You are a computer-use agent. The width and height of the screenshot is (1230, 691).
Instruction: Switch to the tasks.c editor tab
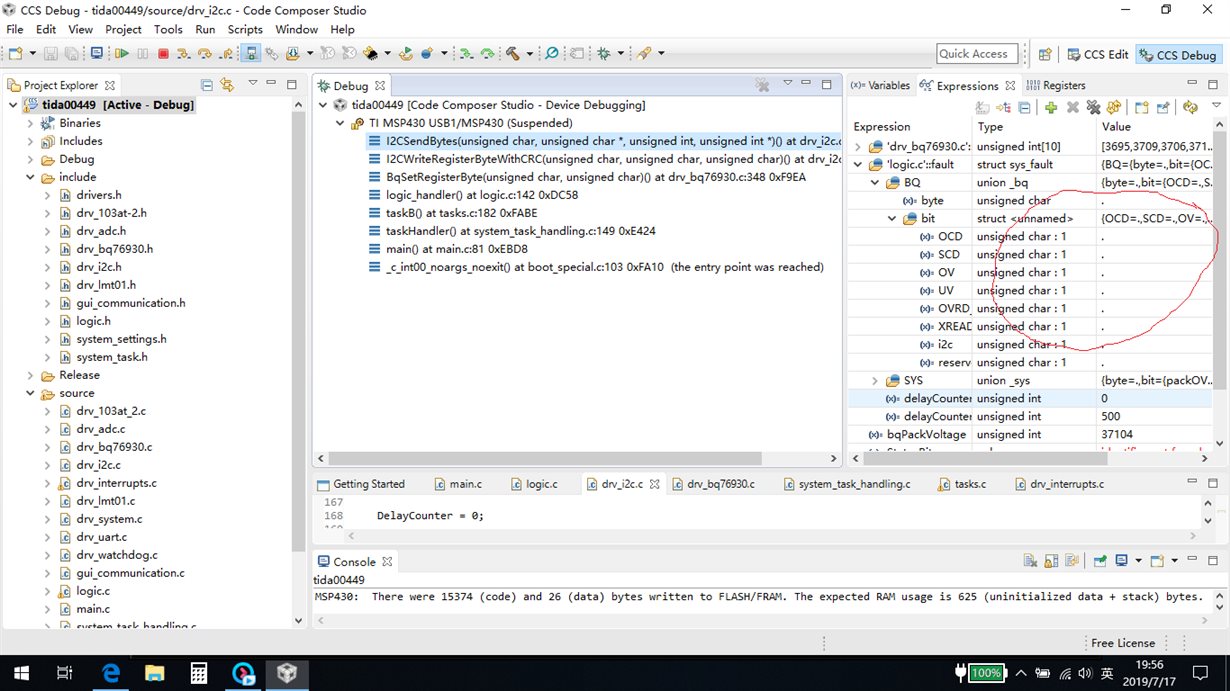(960, 484)
